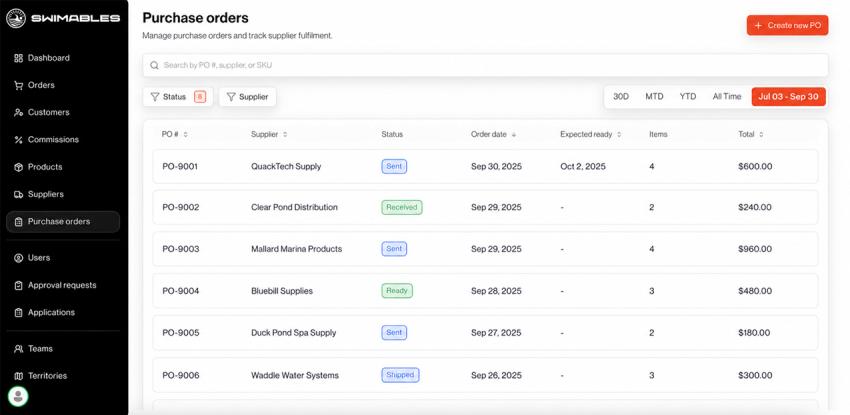Click the $180.00 total

coord(755,333)
